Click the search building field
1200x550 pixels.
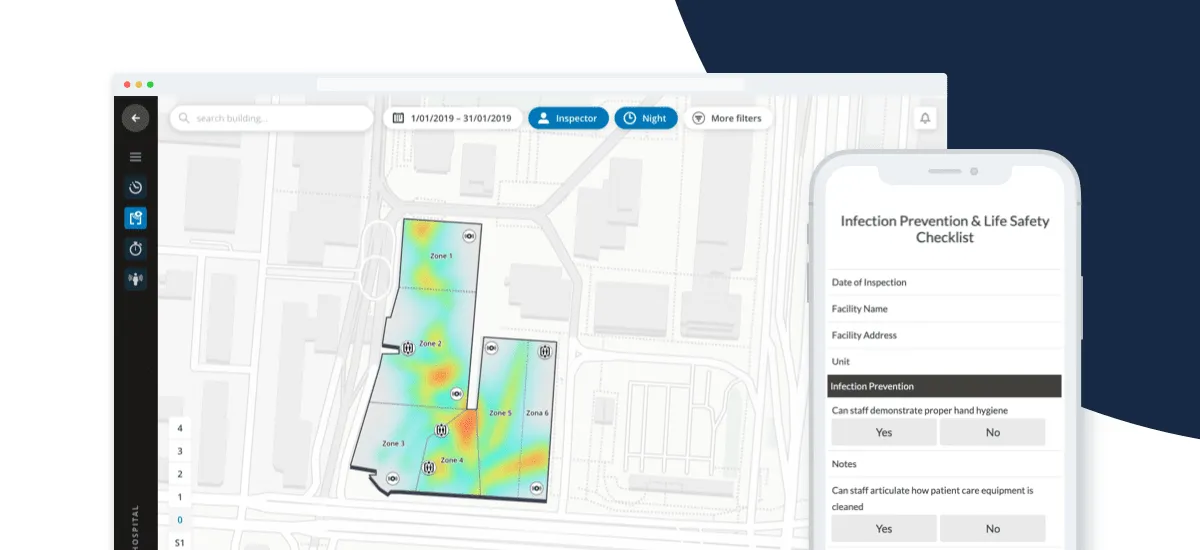272,118
